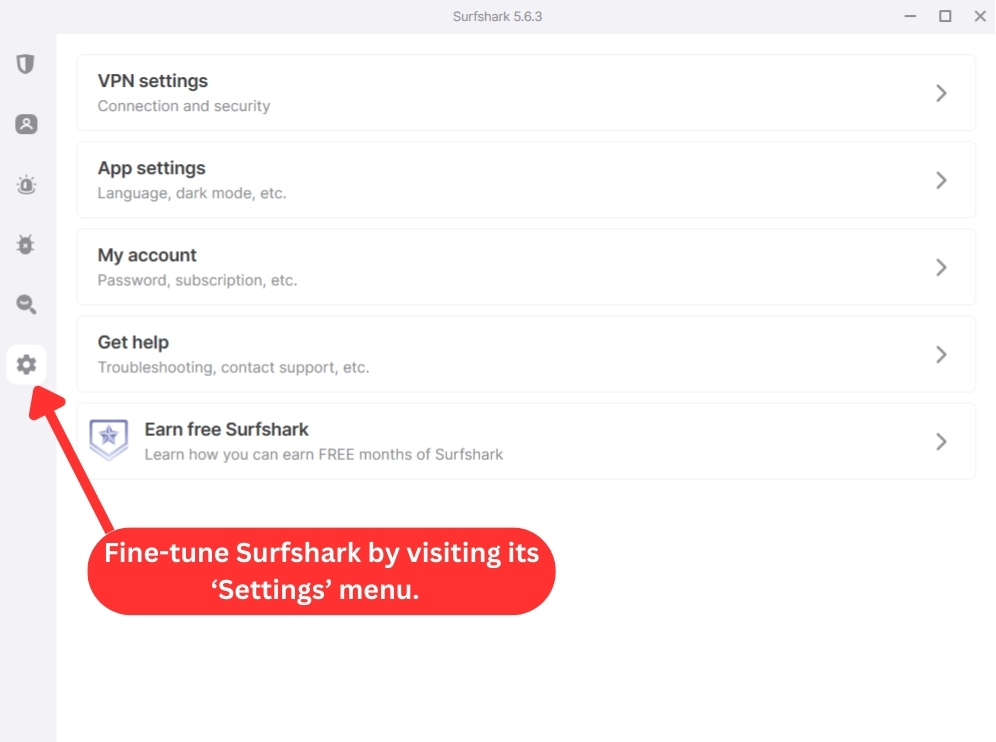Expand the App settings chevron arrow
This screenshot has width=996, height=742.
[941, 180]
